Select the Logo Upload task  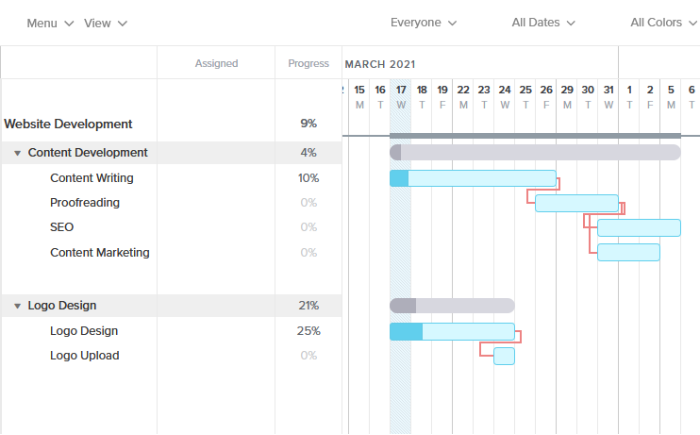(x=85, y=355)
